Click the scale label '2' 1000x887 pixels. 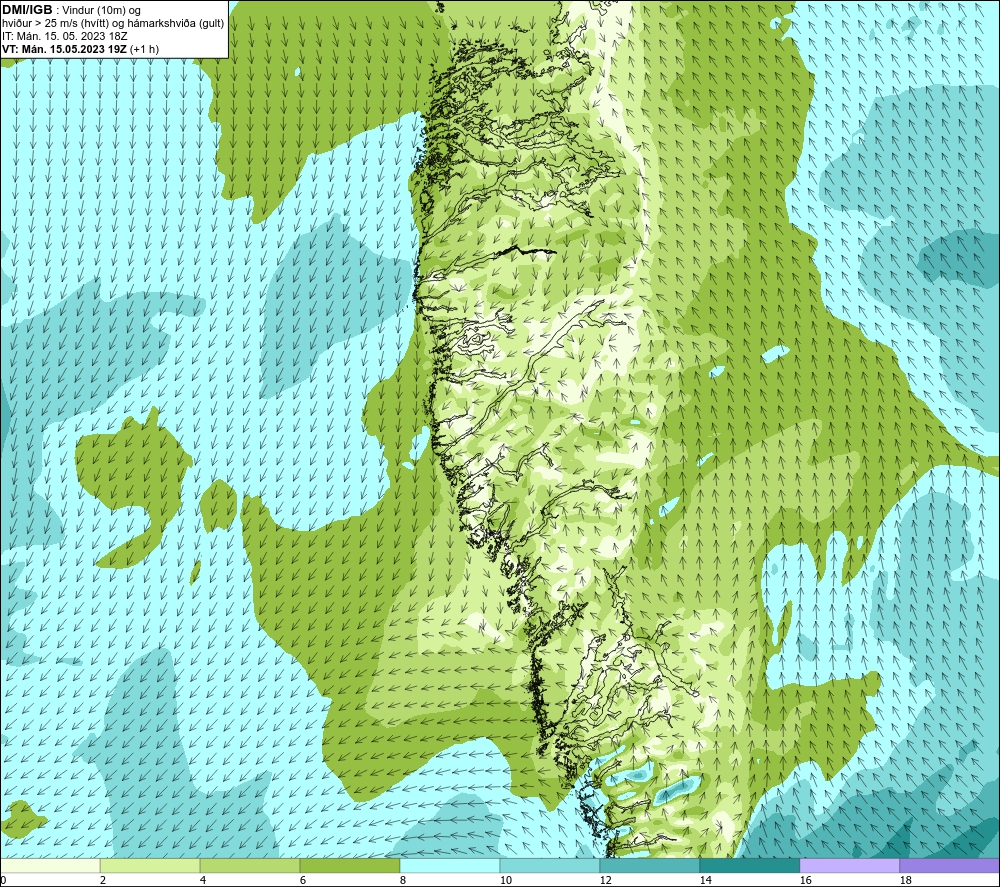103,881
